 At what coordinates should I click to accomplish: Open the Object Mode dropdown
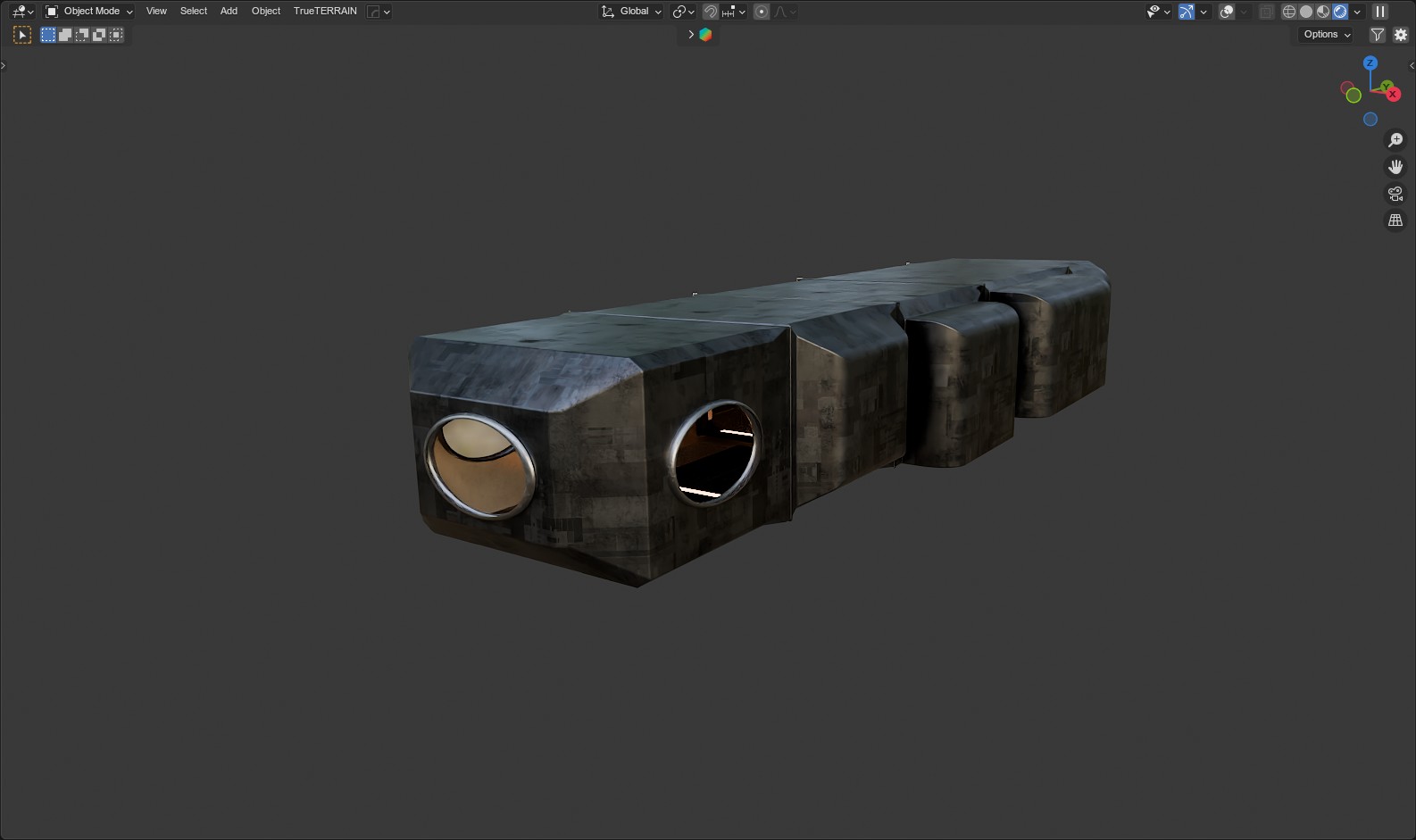[89, 12]
